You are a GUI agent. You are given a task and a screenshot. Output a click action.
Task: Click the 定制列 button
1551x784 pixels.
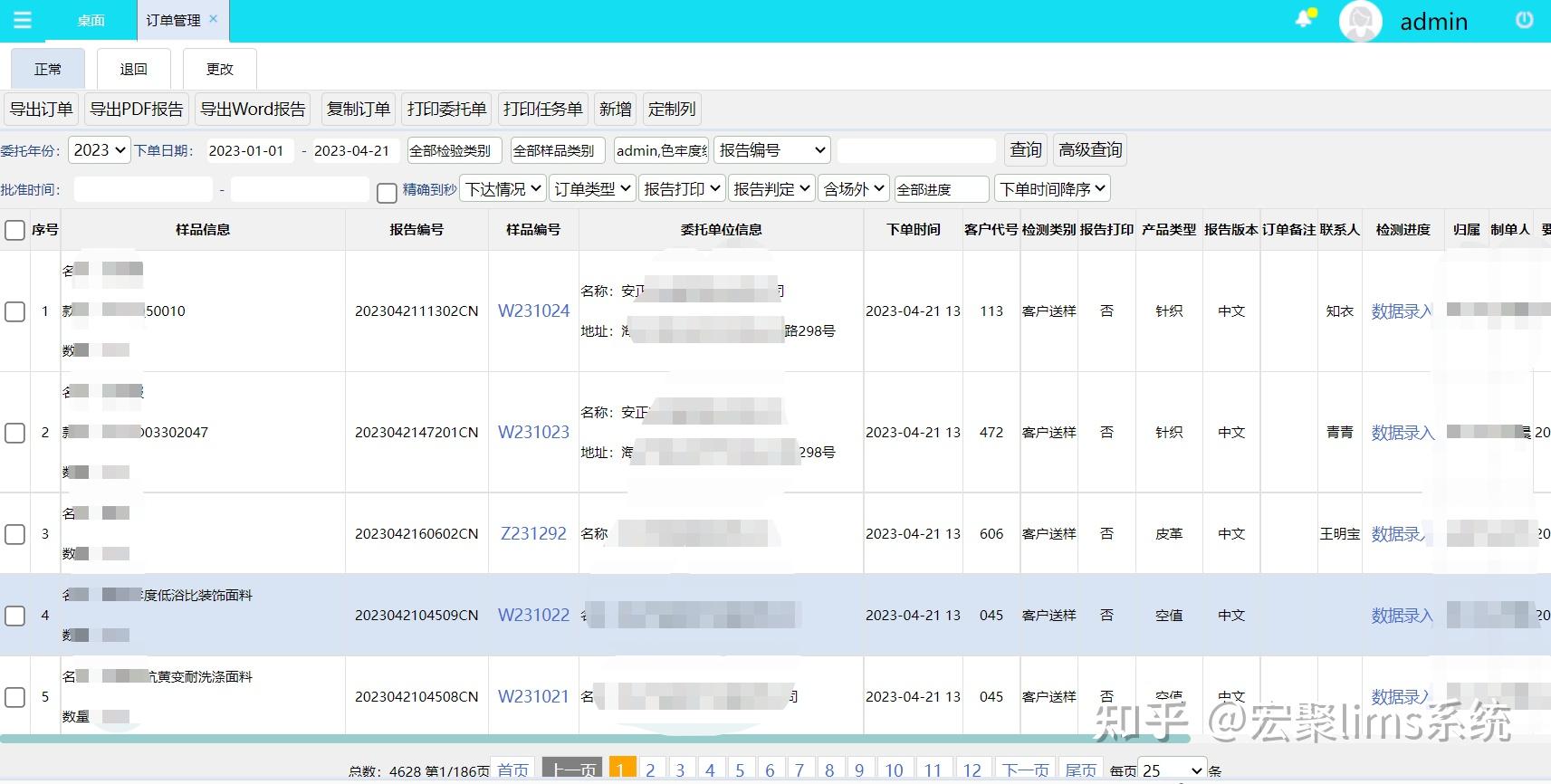(673, 110)
